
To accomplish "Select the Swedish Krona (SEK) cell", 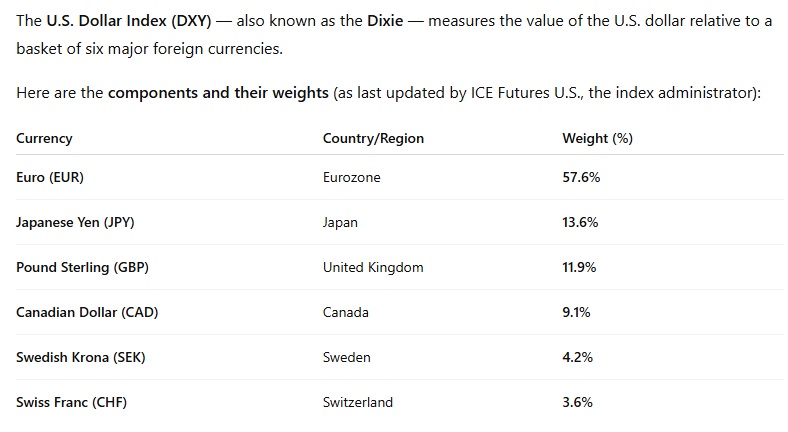I will tap(80, 357).
